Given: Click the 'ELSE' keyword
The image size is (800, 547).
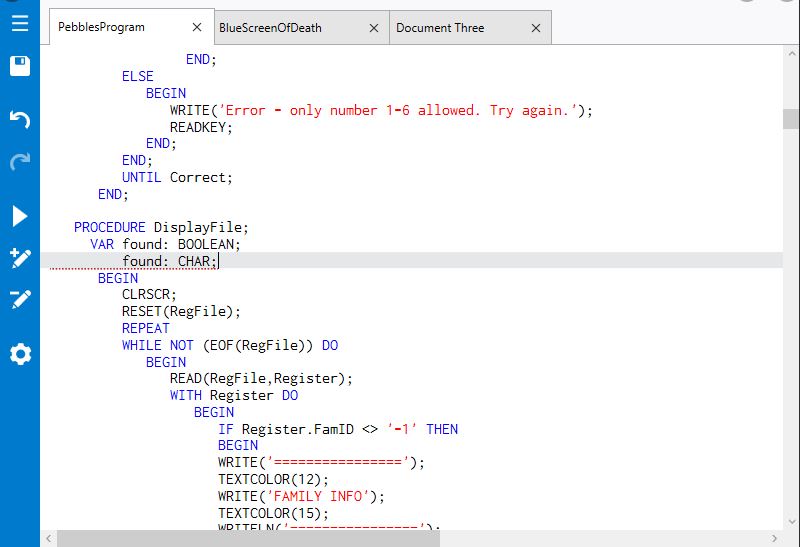Looking at the screenshot, I should point(138,77).
